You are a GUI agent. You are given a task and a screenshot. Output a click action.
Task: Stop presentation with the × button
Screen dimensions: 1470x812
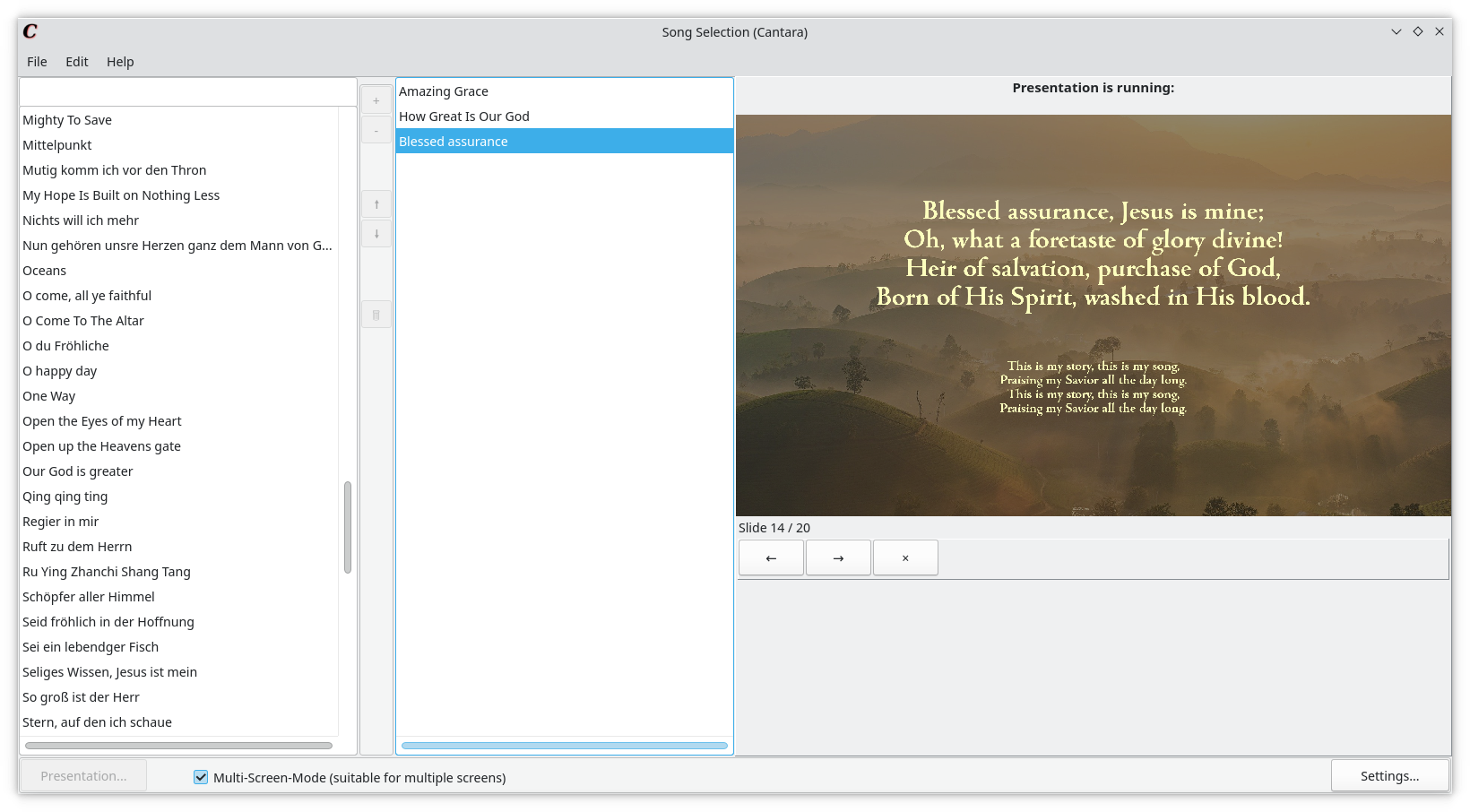pyautogui.click(x=905, y=557)
